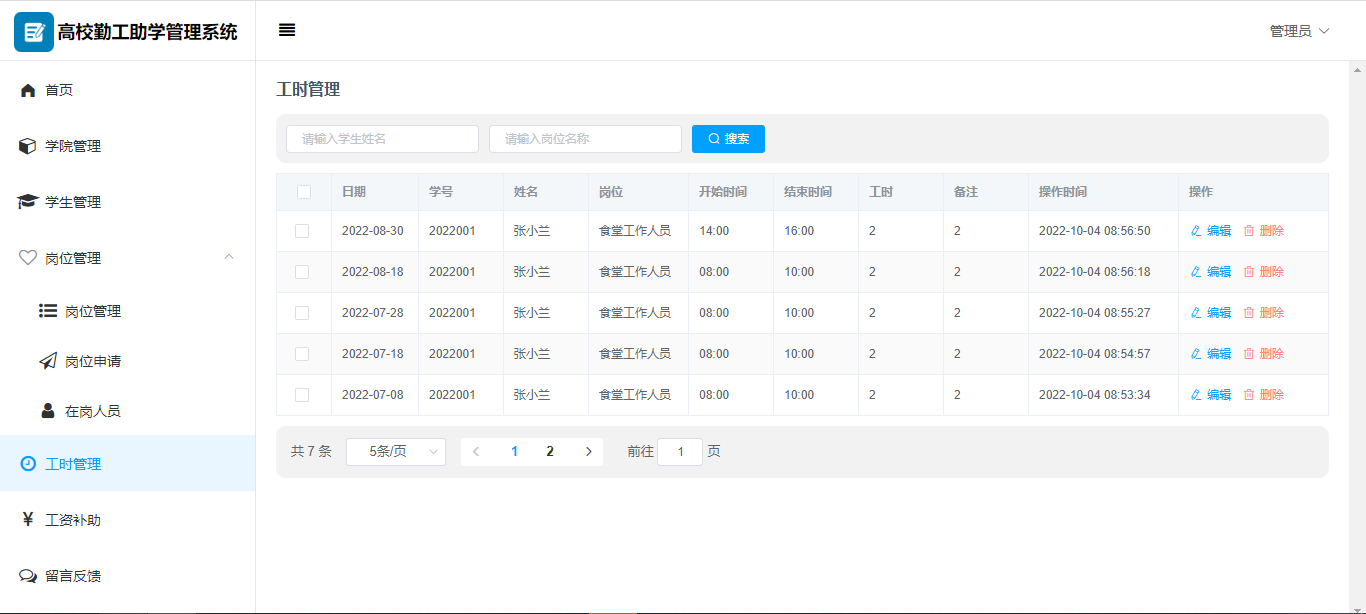Click the system logo icon

tap(34, 32)
